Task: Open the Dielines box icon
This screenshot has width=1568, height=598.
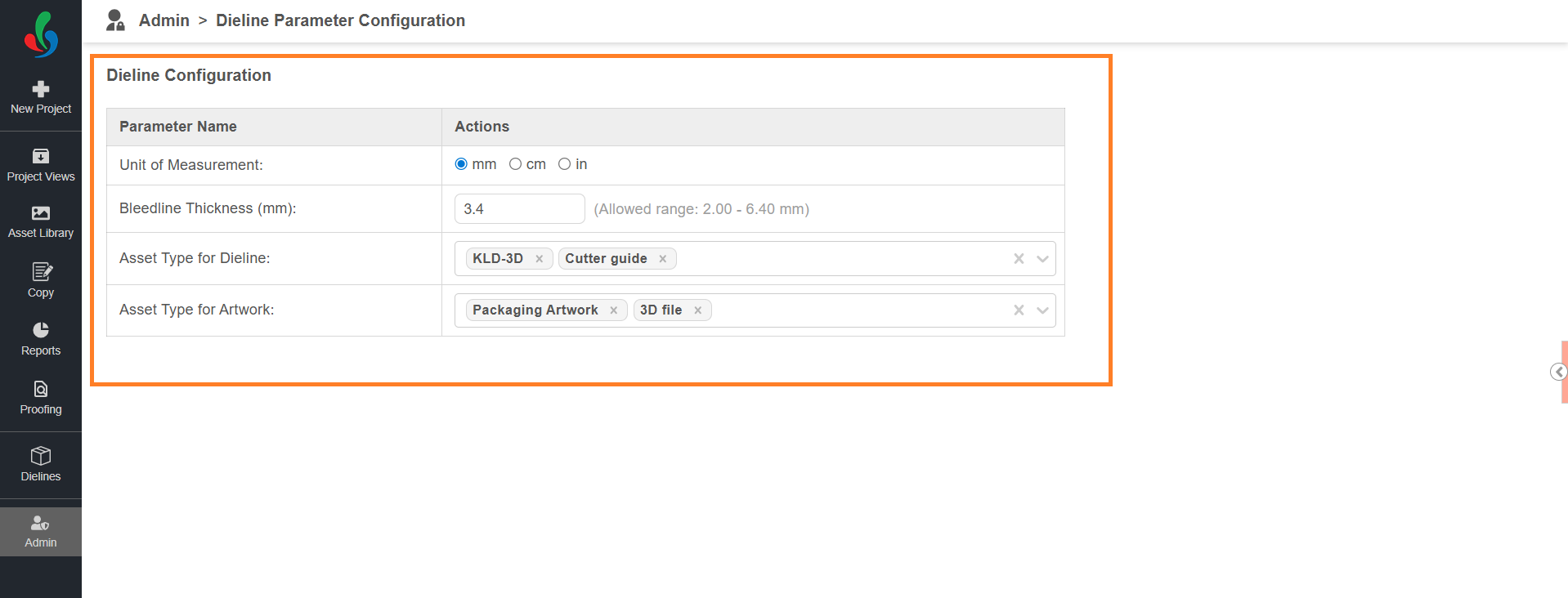Action: click(x=41, y=456)
